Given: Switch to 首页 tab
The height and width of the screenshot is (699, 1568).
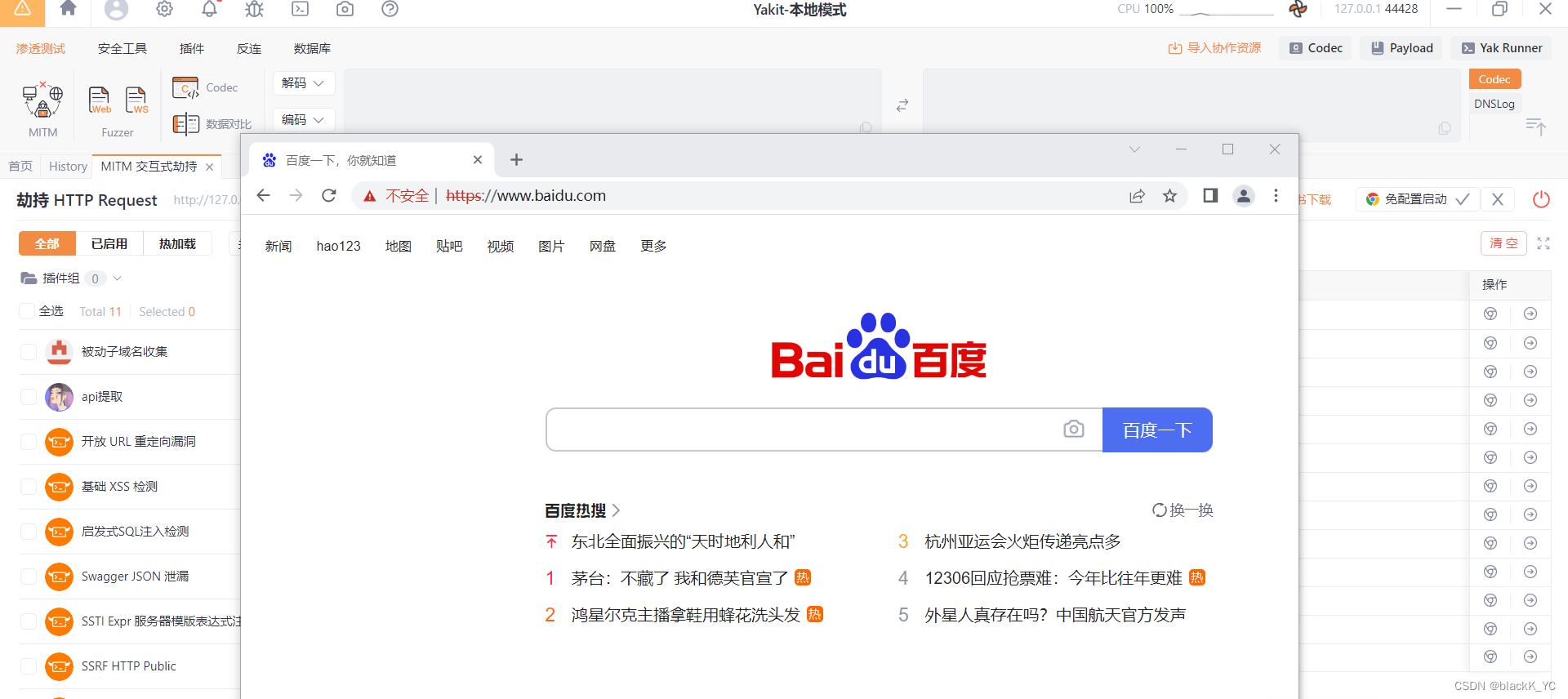Looking at the screenshot, I should (20, 167).
